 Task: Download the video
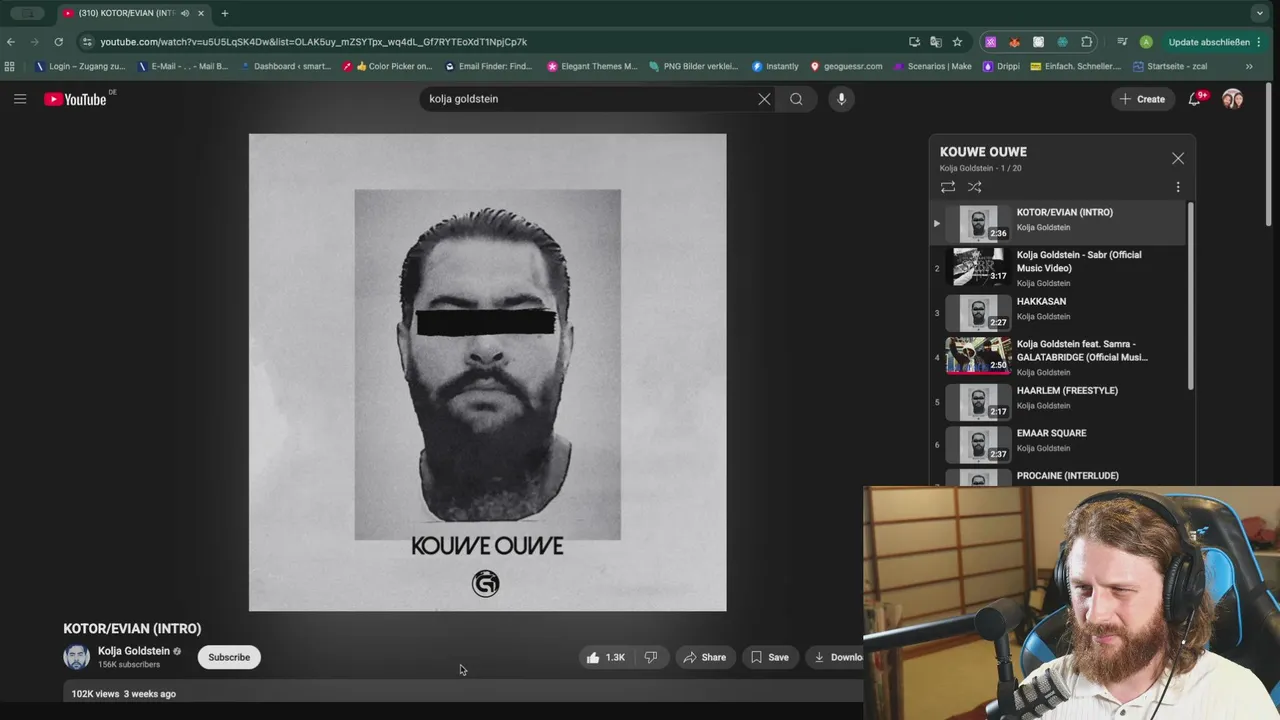point(836,657)
